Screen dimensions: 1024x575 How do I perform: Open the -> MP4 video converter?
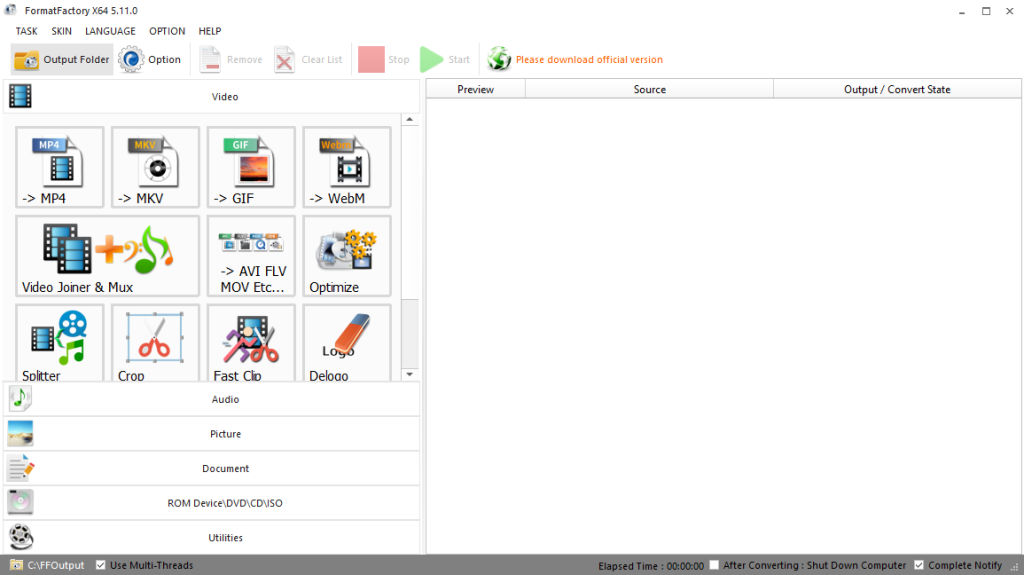pyautogui.click(x=59, y=167)
